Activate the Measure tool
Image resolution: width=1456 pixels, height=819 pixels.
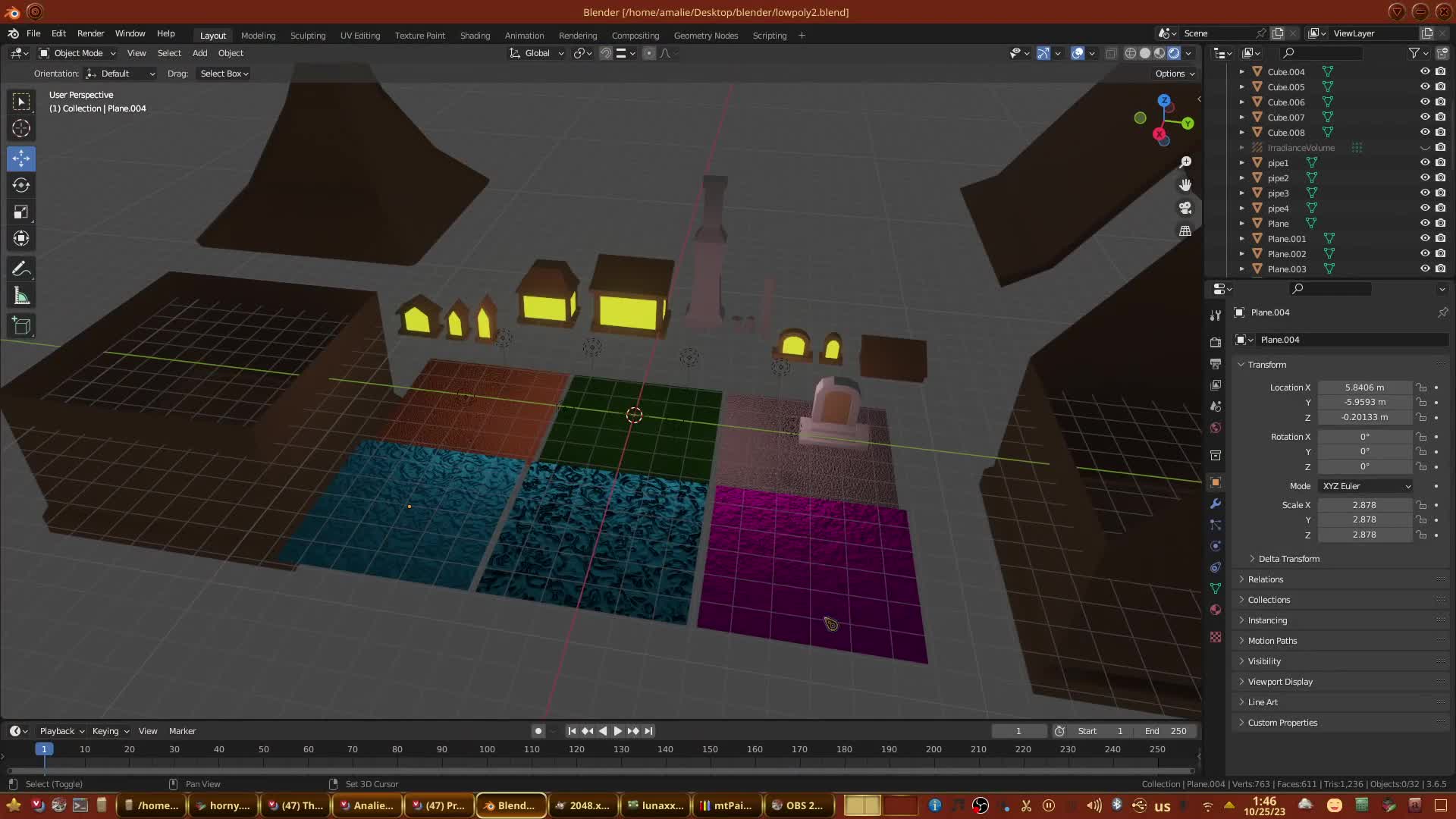click(x=21, y=297)
